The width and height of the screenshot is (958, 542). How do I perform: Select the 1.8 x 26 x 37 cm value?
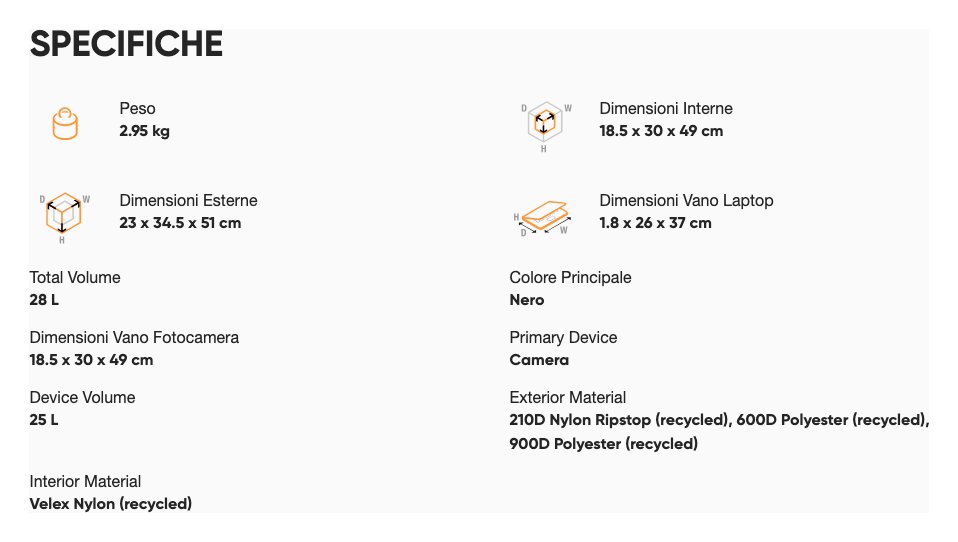(655, 223)
